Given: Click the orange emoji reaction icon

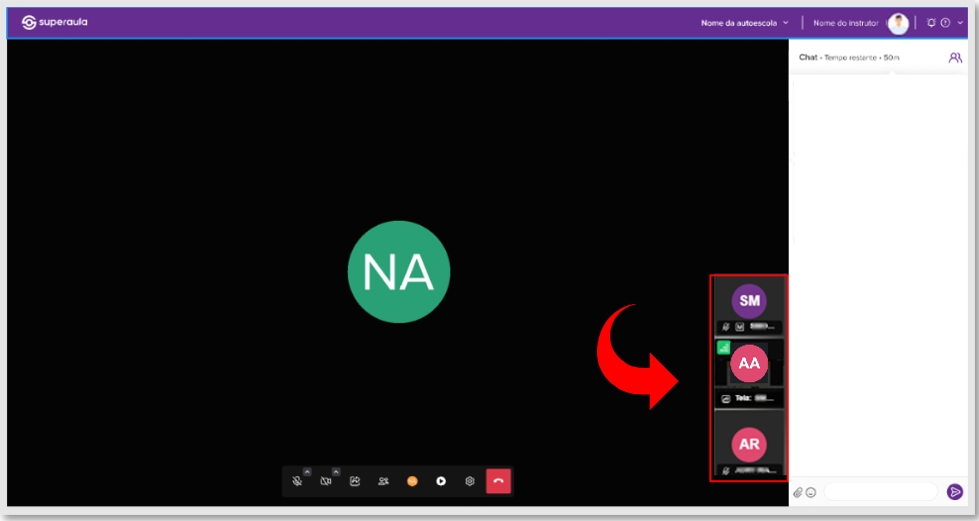Looking at the screenshot, I should 412,481.
